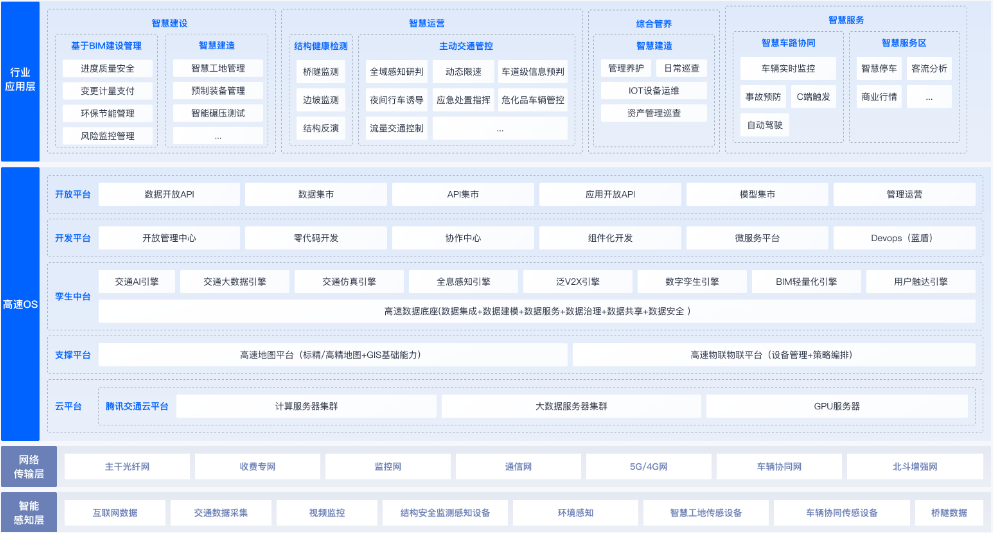Click the '行业应用层' blue layer label

[x=20, y=81]
